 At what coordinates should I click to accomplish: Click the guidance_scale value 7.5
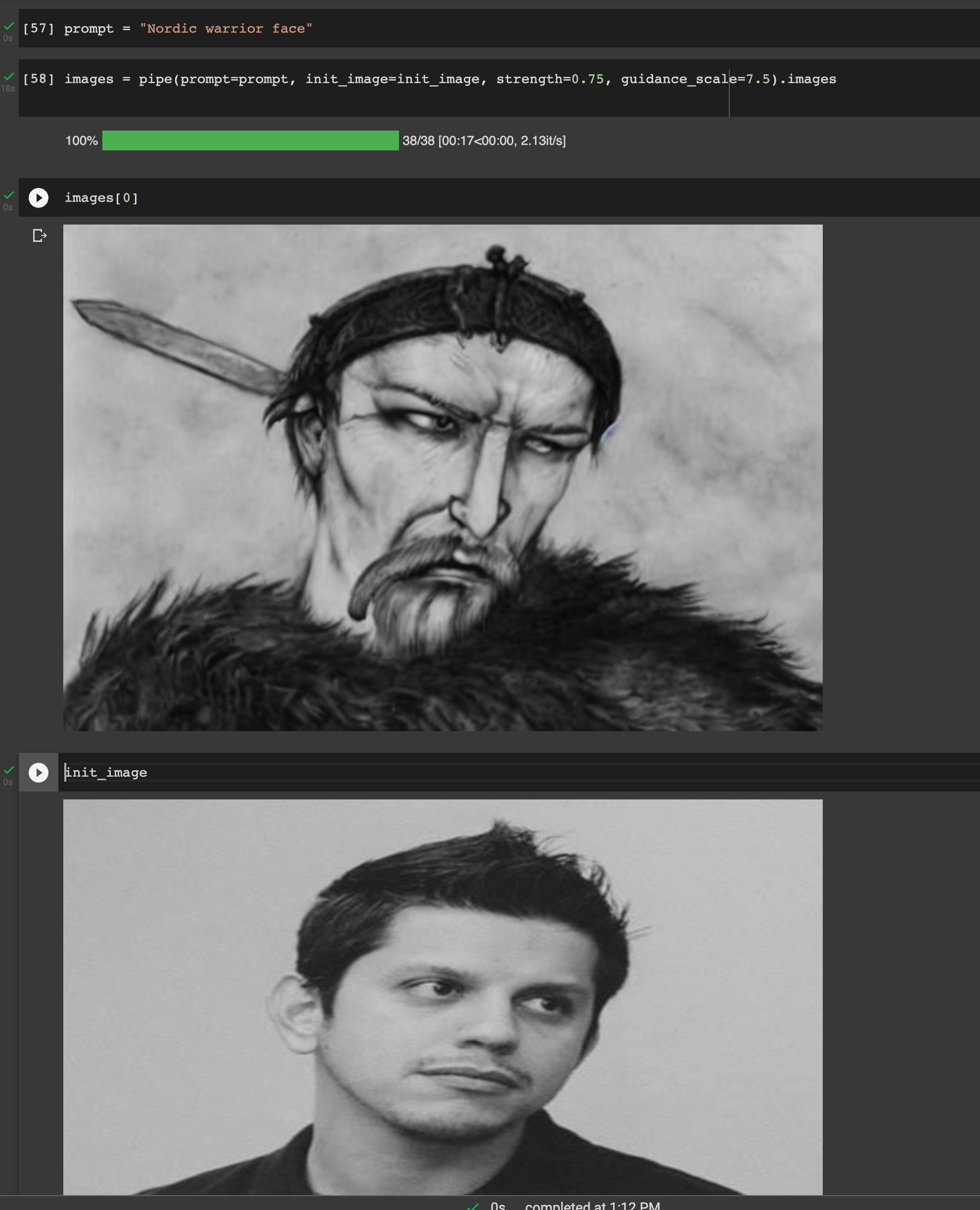coord(757,79)
